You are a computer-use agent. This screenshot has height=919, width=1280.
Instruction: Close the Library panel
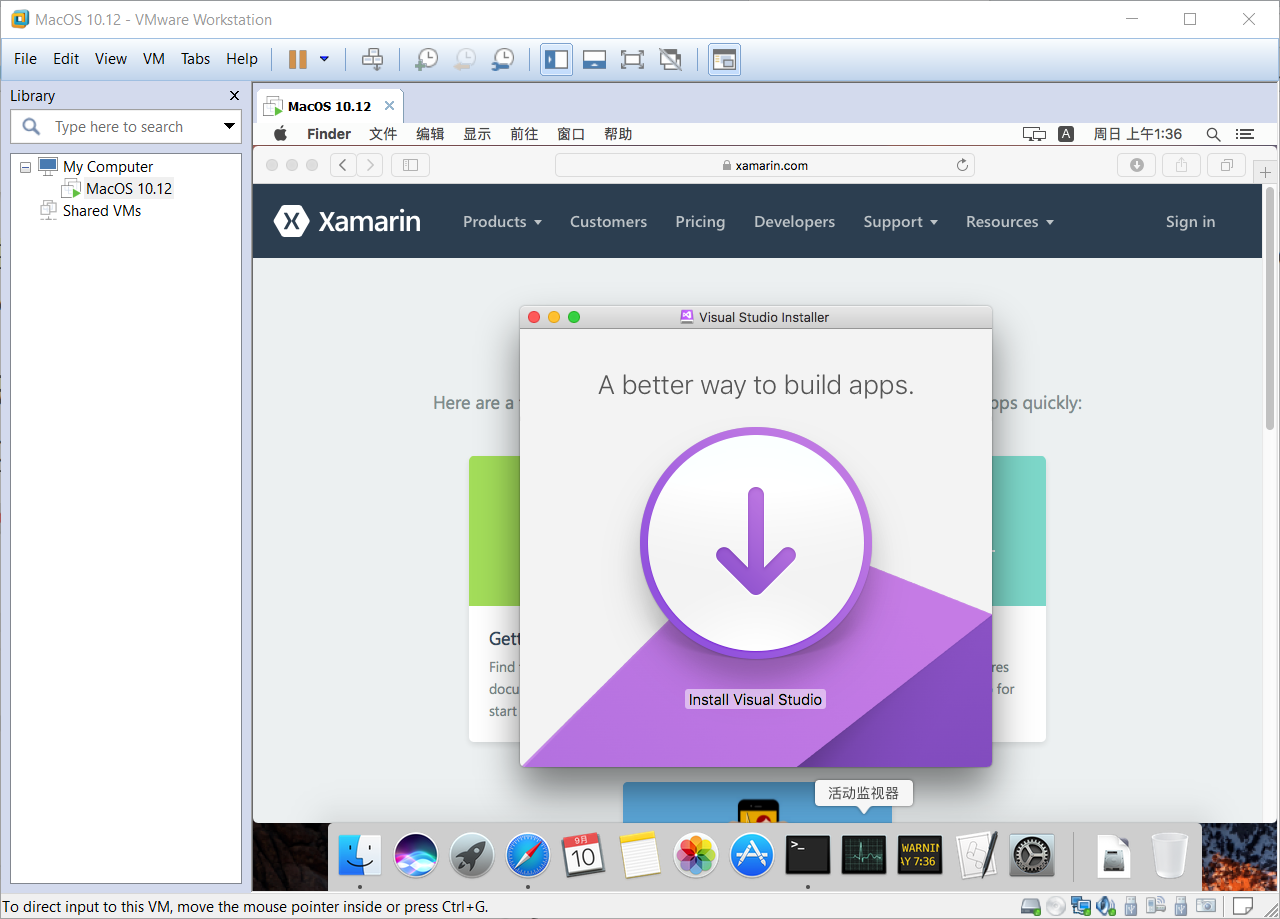coord(234,96)
